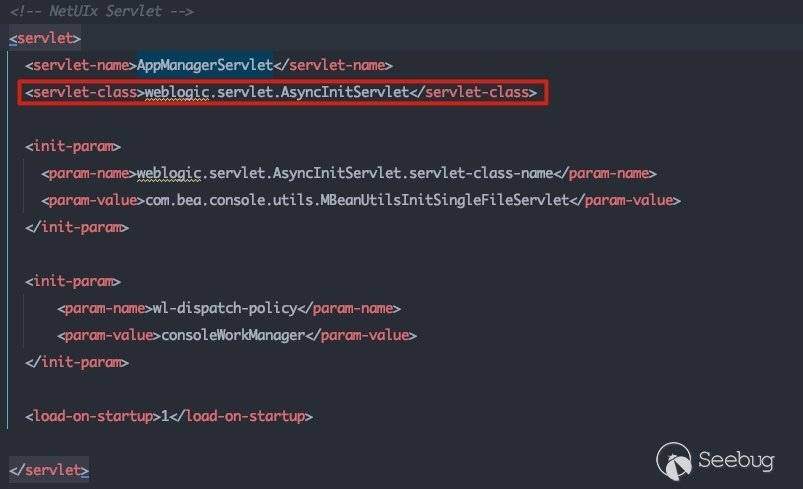Click the closing servlet-name tag
803x489 pixels.
coord(333,65)
